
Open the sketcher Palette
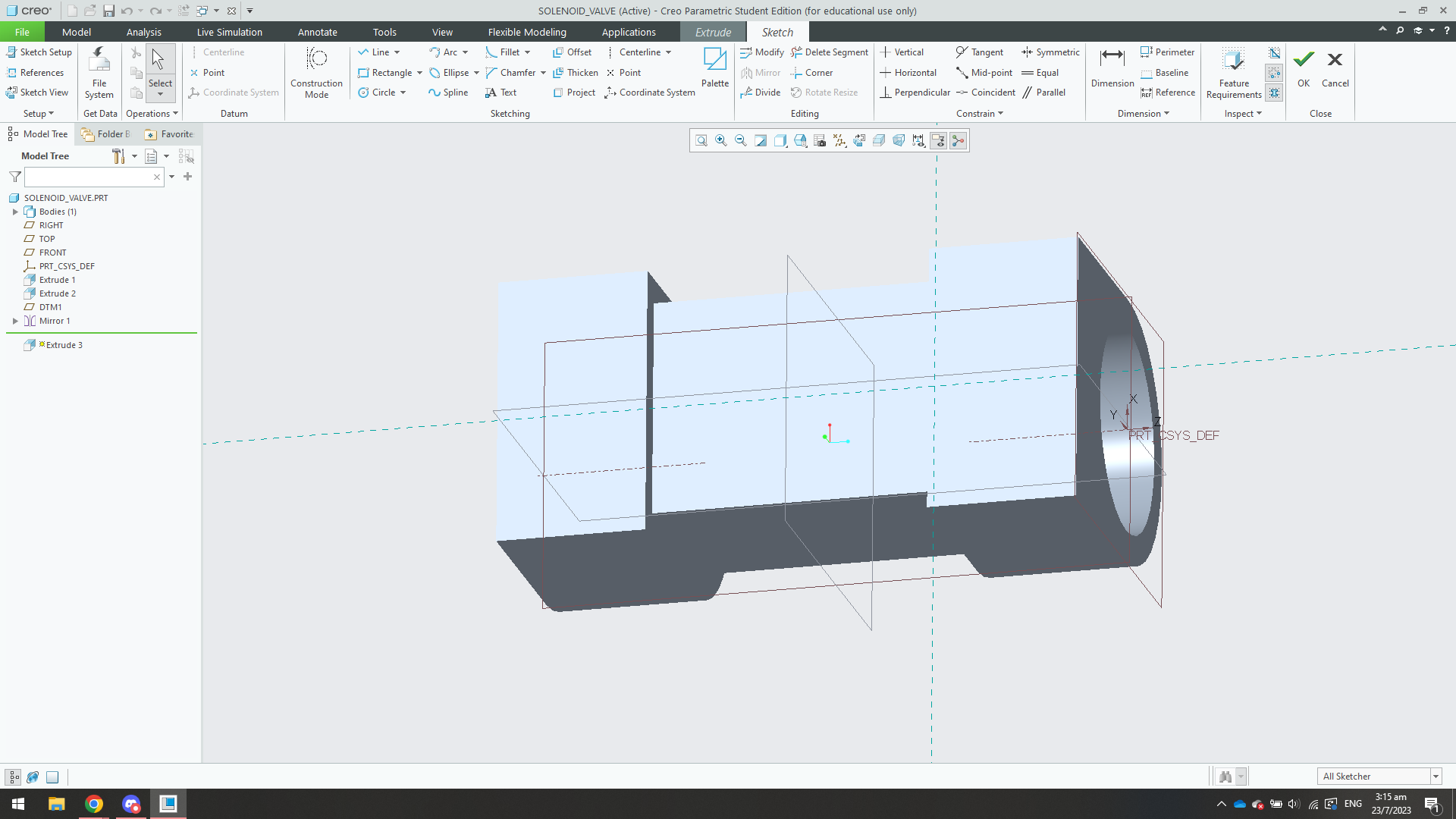[x=714, y=67]
